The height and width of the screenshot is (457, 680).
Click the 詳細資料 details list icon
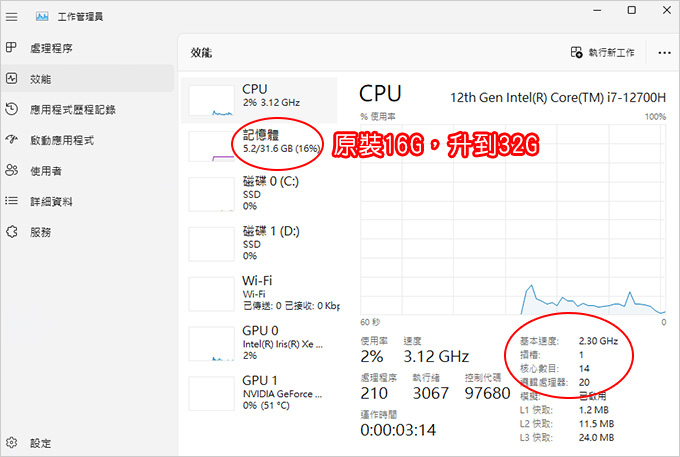click(x=11, y=201)
